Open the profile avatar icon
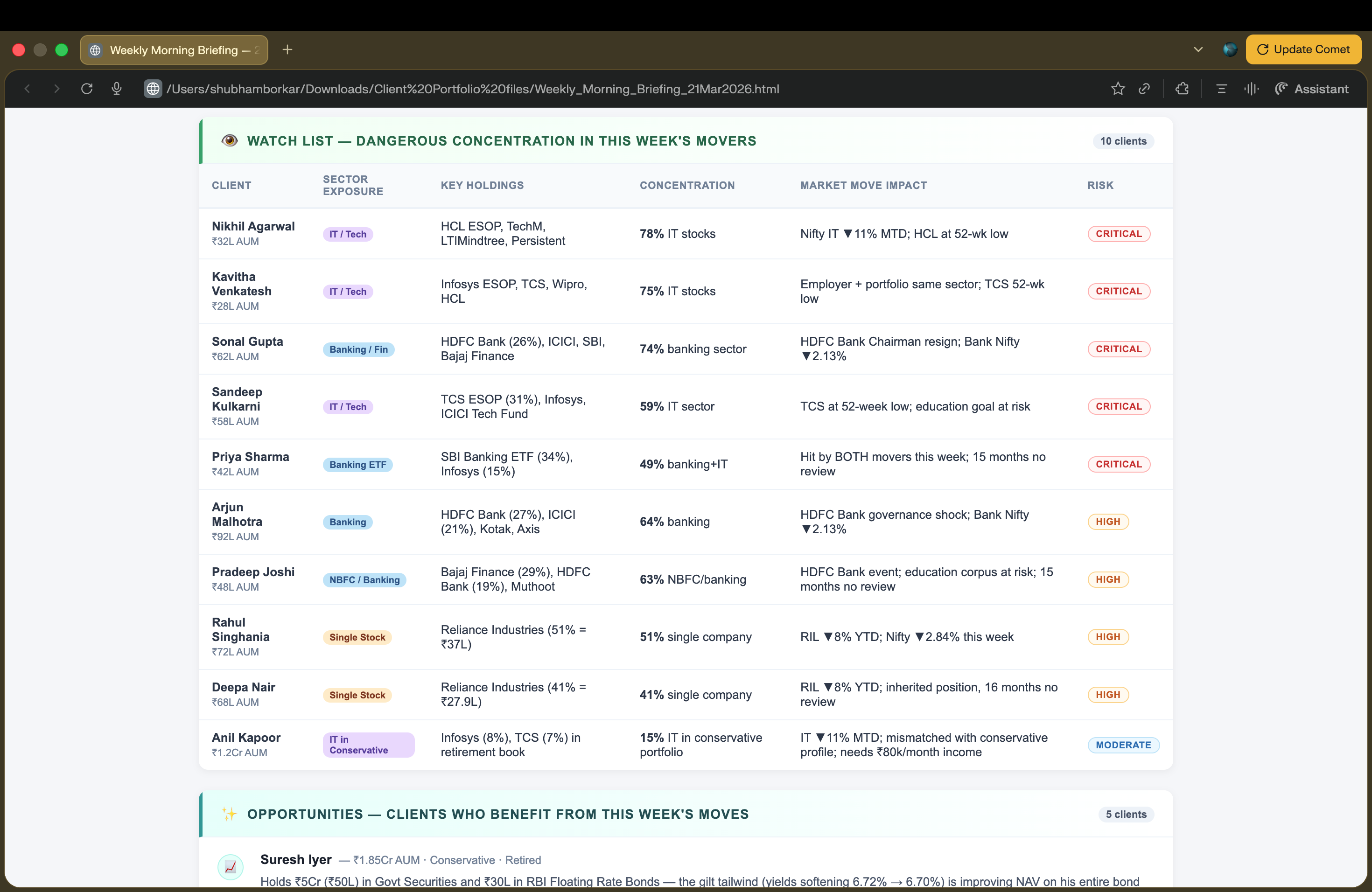This screenshot has height=892, width=1372. click(1230, 49)
